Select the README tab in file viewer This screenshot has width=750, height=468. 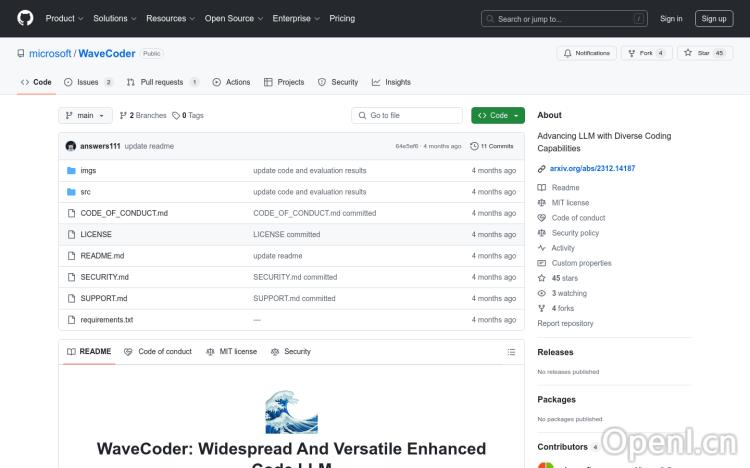point(89,352)
